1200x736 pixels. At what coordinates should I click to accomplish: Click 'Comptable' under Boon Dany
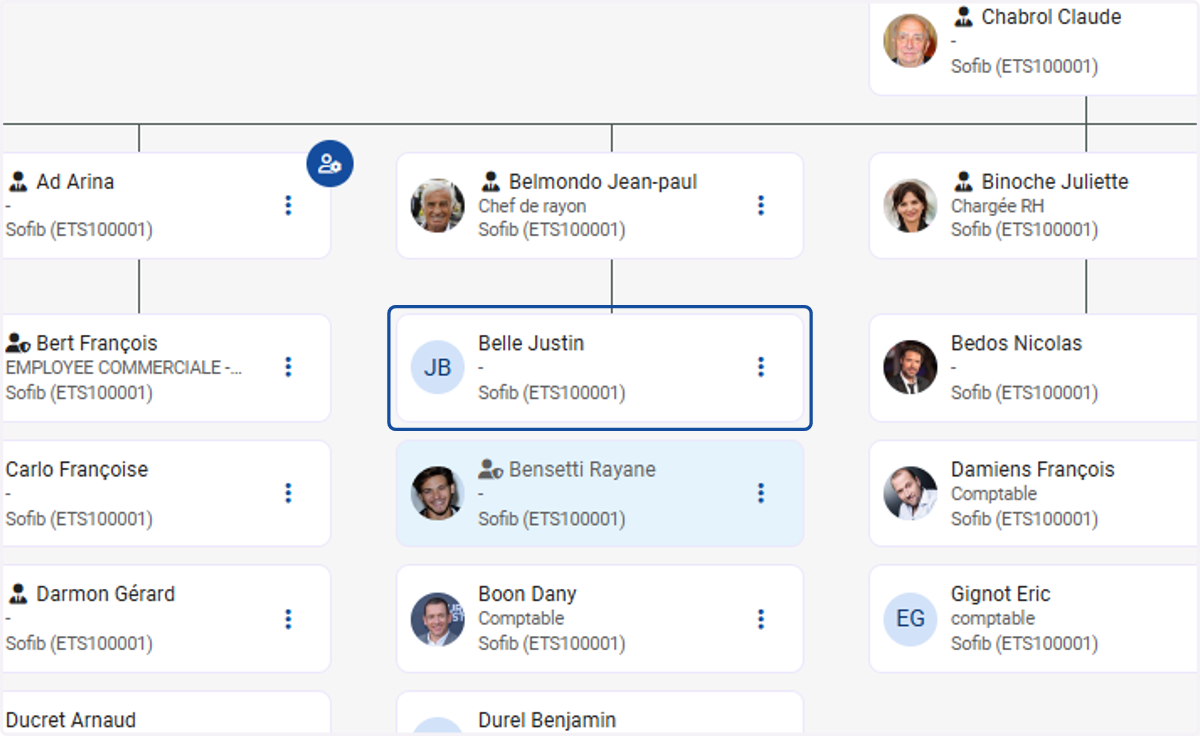point(521,619)
